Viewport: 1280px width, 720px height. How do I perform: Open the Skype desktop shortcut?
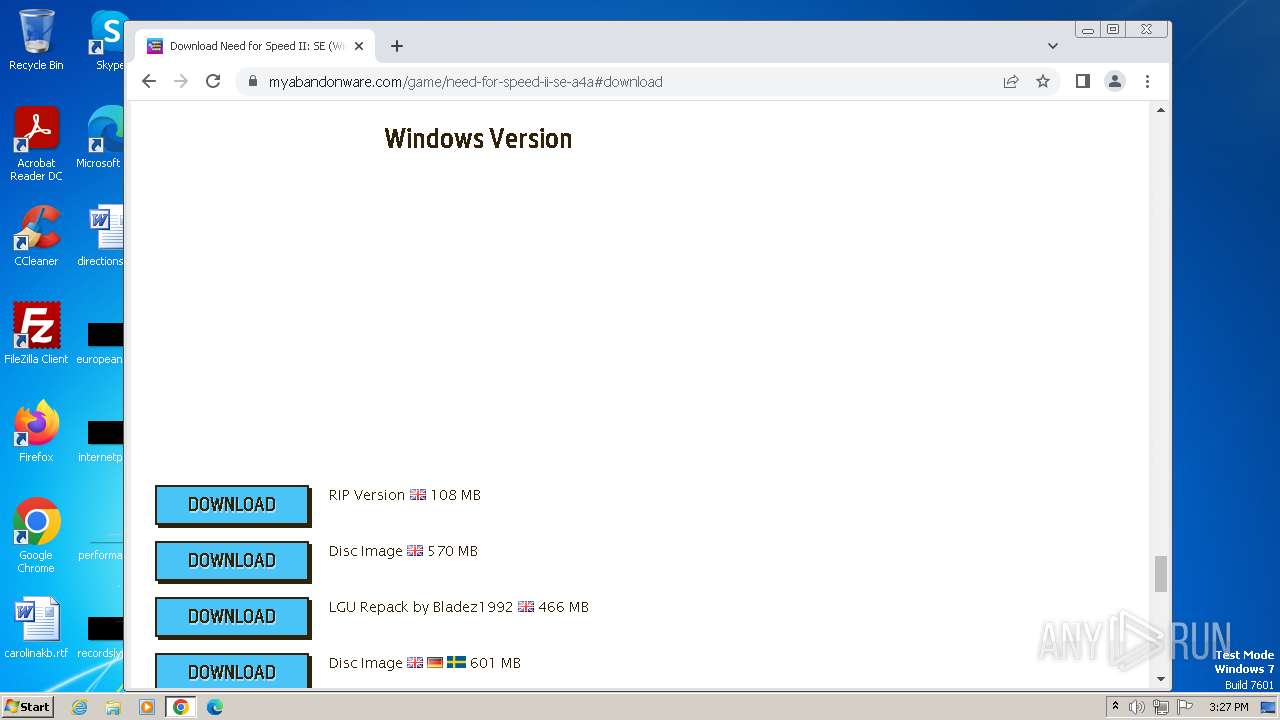pos(108,40)
